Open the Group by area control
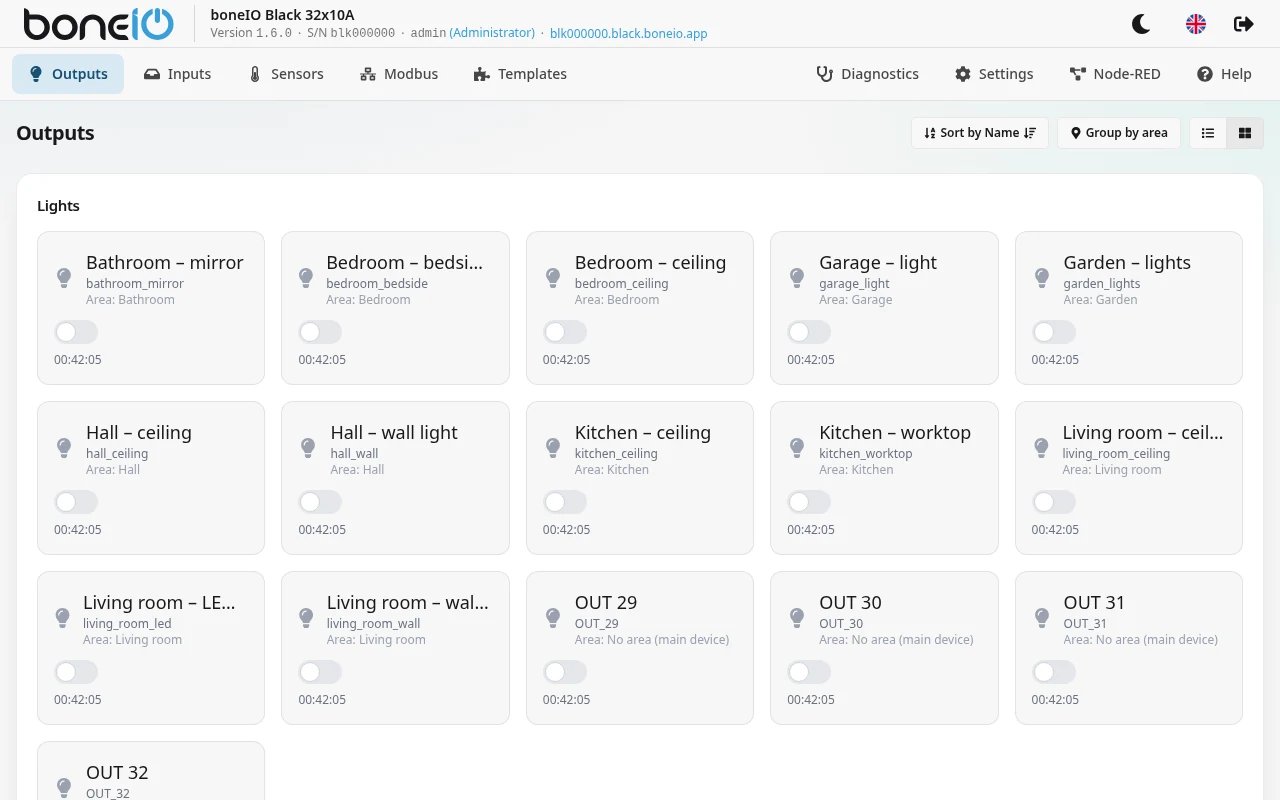 coord(1119,133)
